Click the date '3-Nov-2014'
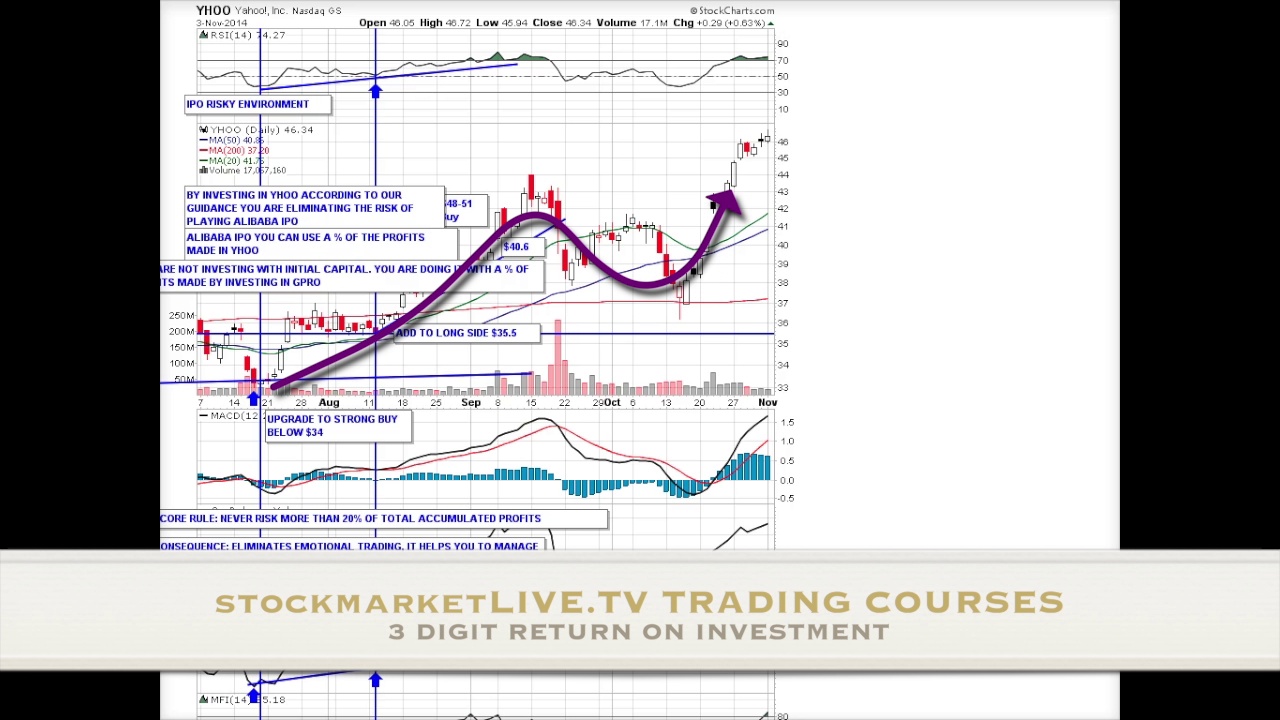The height and width of the screenshot is (720, 1280). pos(222,23)
